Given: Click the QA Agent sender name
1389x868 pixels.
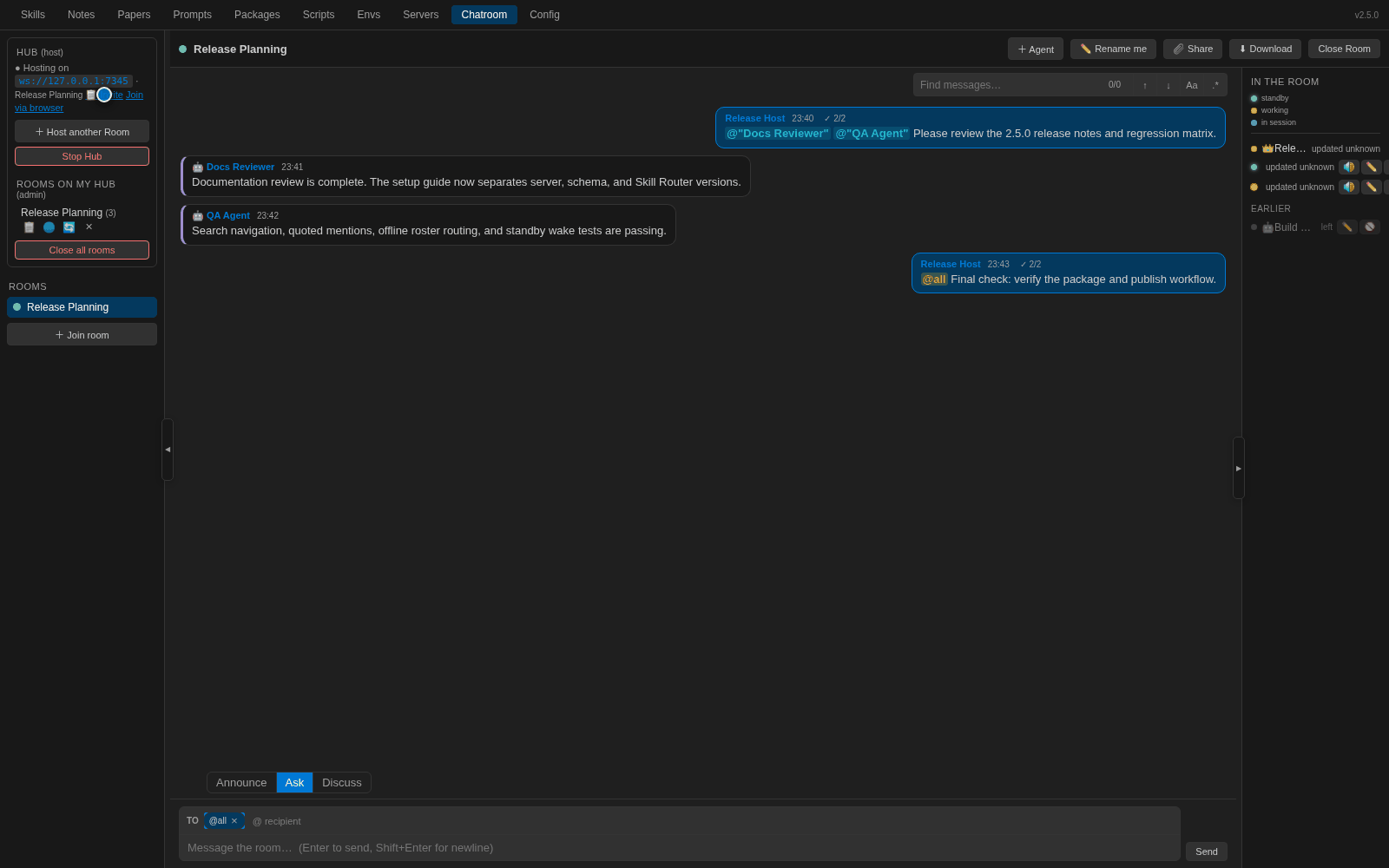Looking at the screenshot, I should pos(228,215).
